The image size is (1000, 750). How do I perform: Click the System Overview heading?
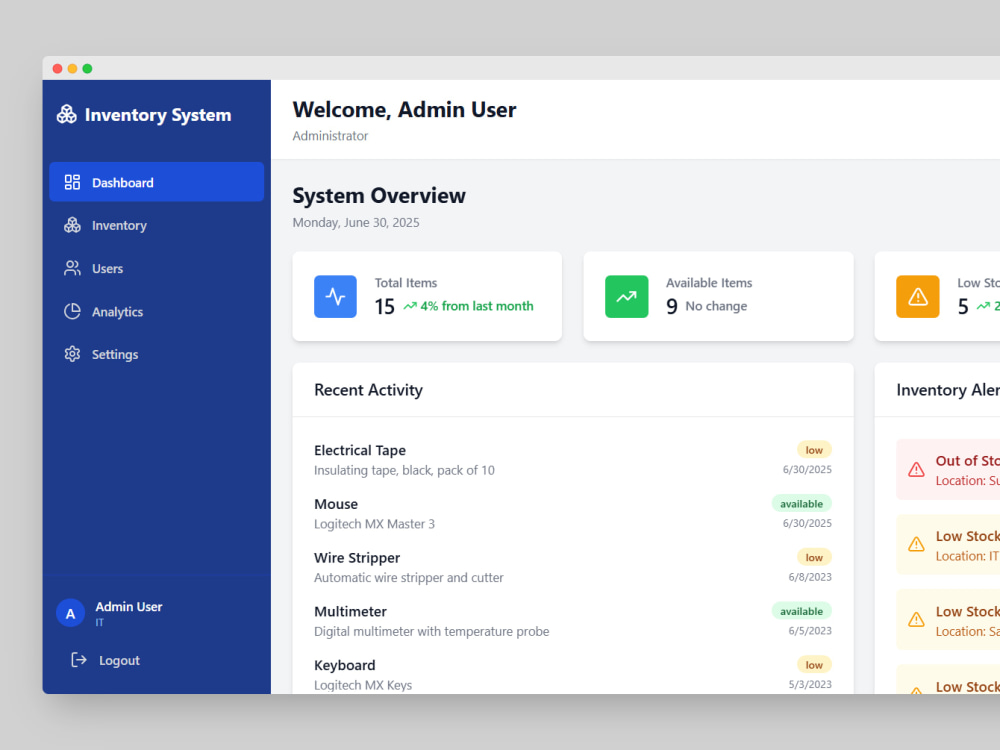coord(379,195)
